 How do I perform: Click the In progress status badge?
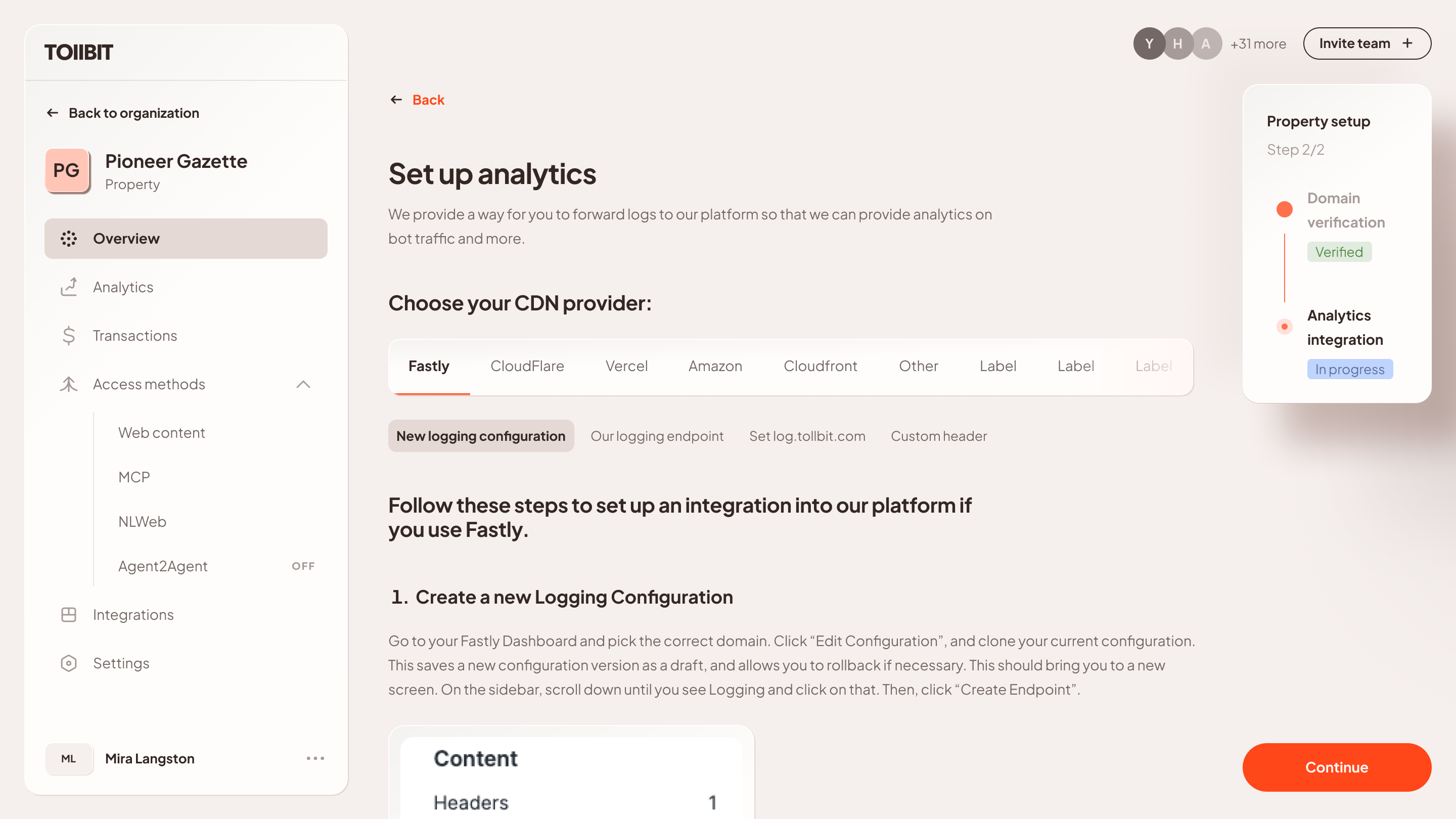click(x=1350, y=369)
